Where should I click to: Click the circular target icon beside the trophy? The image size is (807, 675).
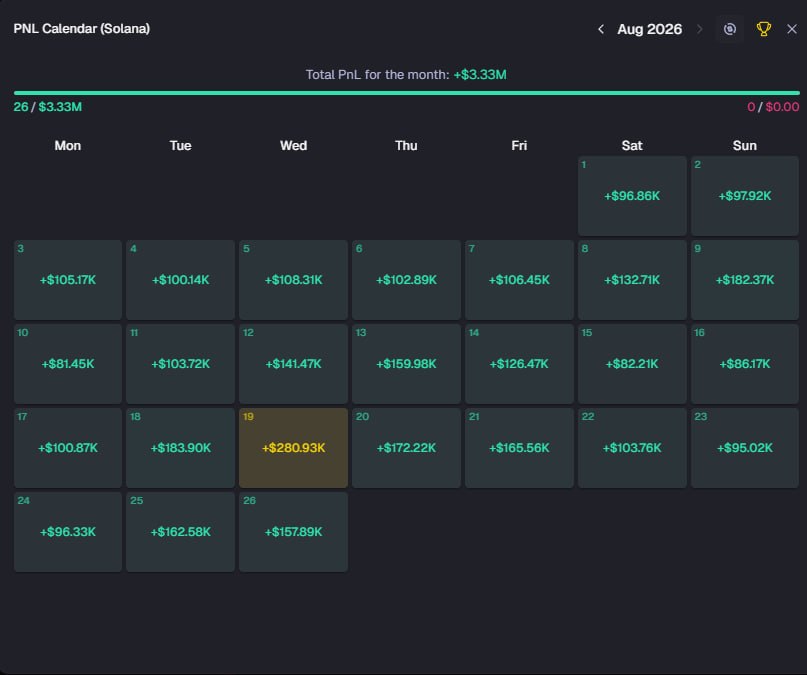click(730, 29)
